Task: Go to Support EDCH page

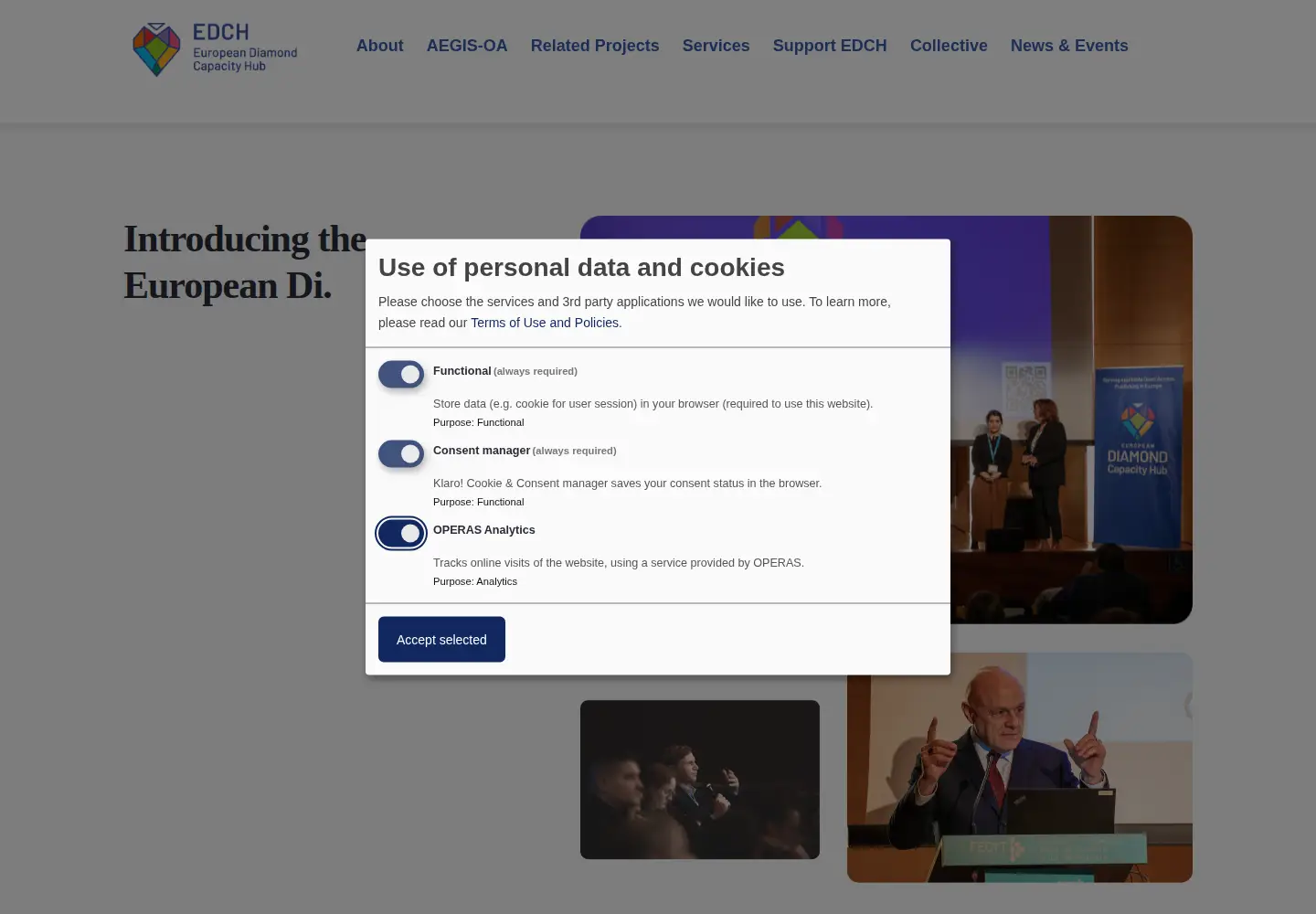Action: coord(830,46)
